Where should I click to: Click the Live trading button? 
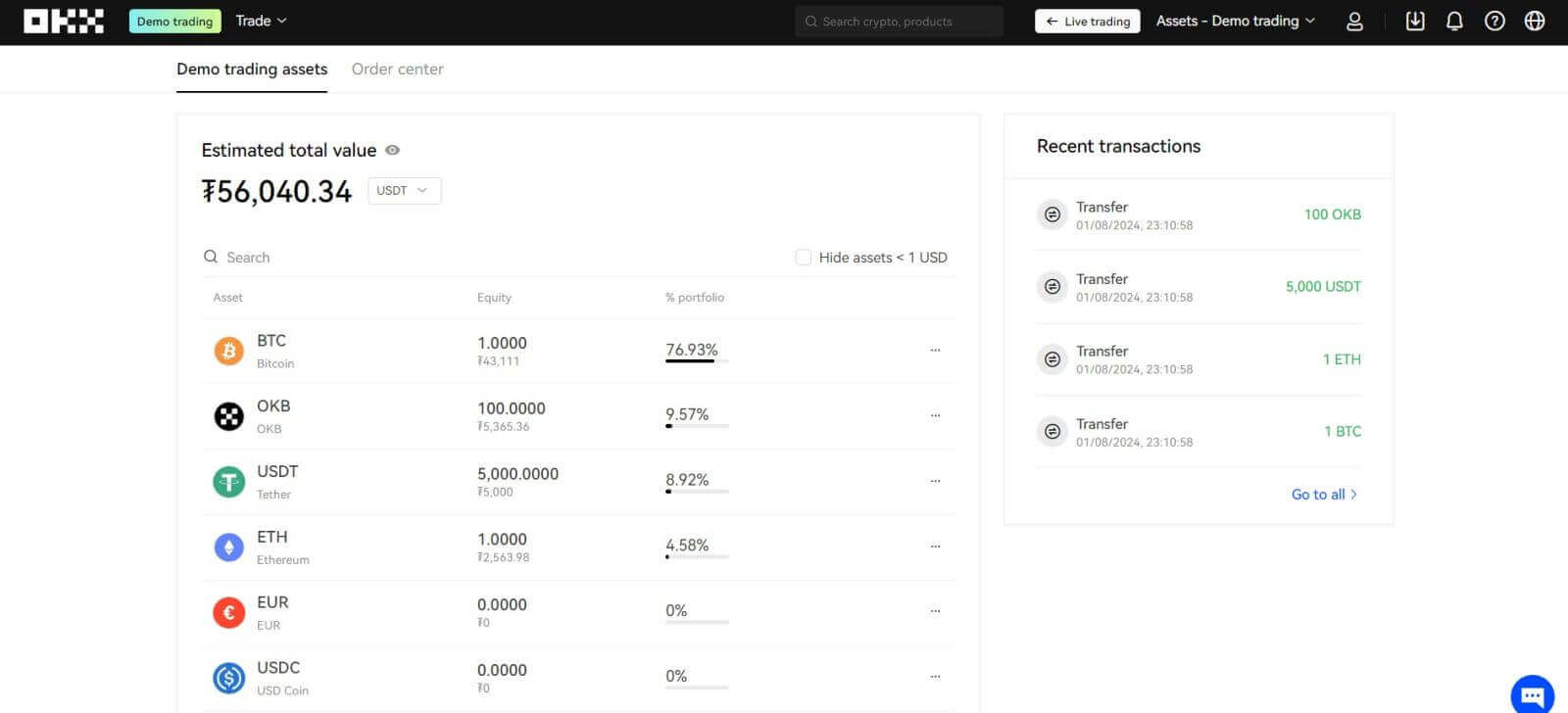pyautogui.click(x=1087, y=22)
